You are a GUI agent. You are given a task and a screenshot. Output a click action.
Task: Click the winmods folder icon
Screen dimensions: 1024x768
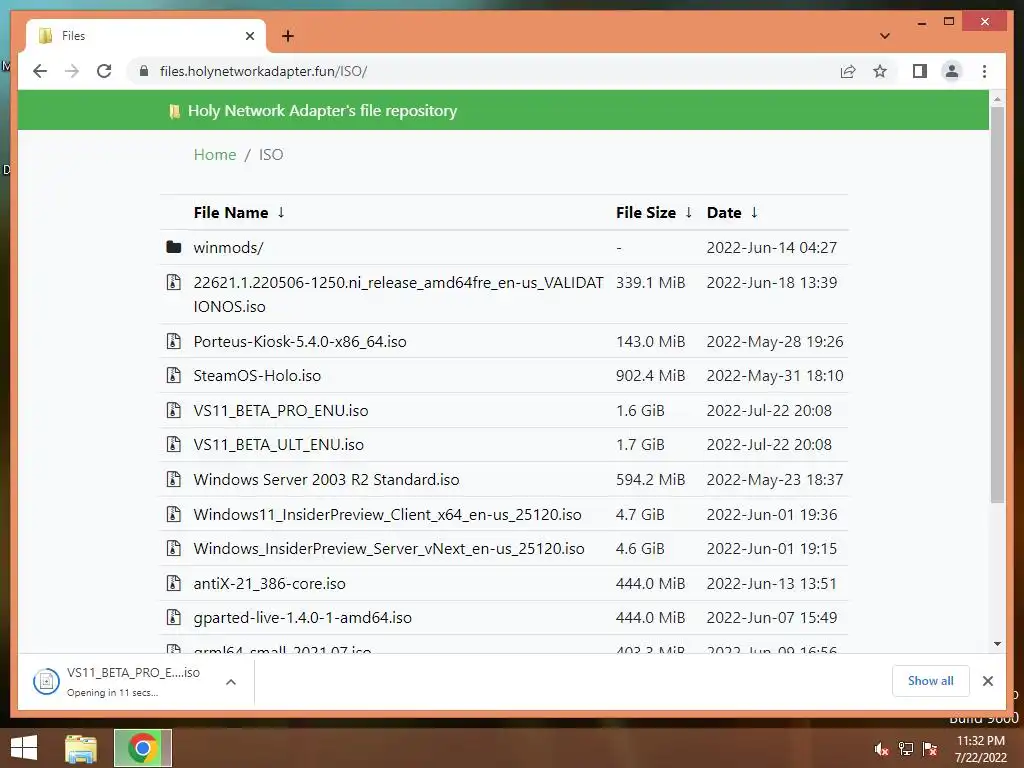click(173, 247)
